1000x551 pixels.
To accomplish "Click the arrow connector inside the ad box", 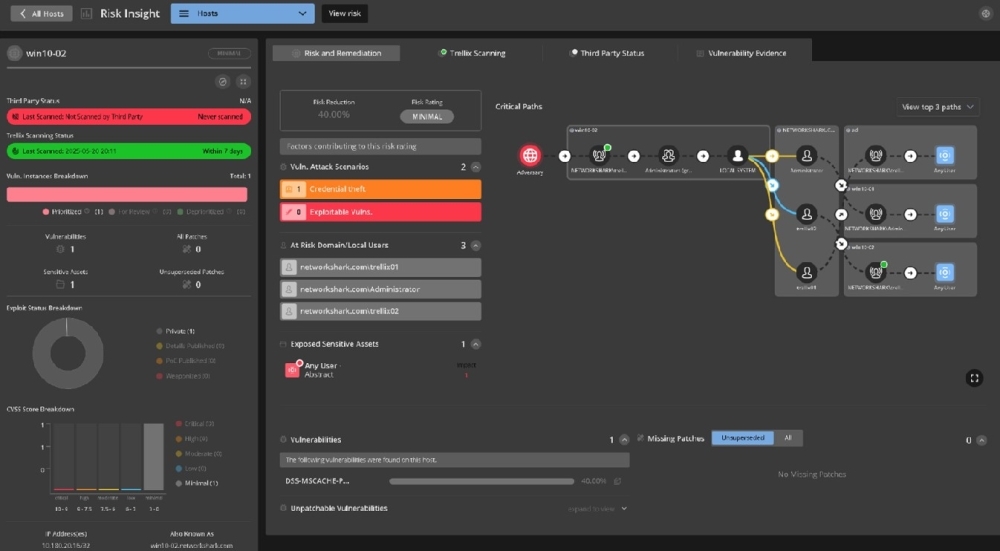I will pos(911,156).
